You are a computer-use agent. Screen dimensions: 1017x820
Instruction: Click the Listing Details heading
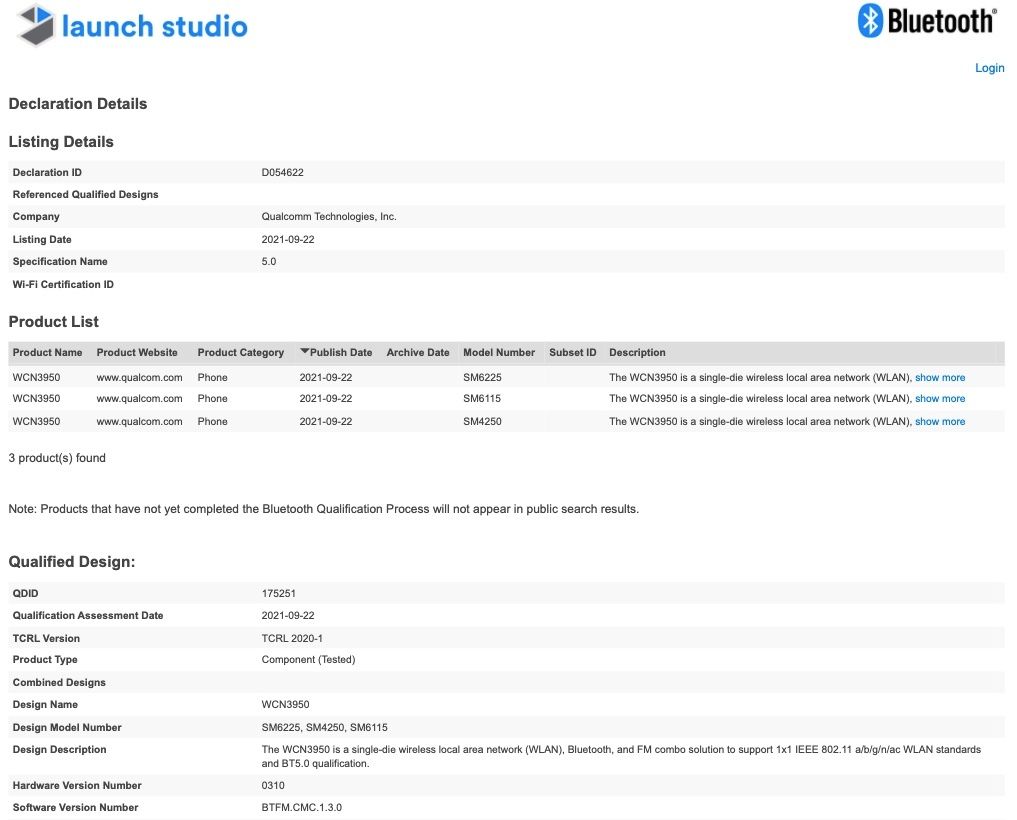click(61, 142)
